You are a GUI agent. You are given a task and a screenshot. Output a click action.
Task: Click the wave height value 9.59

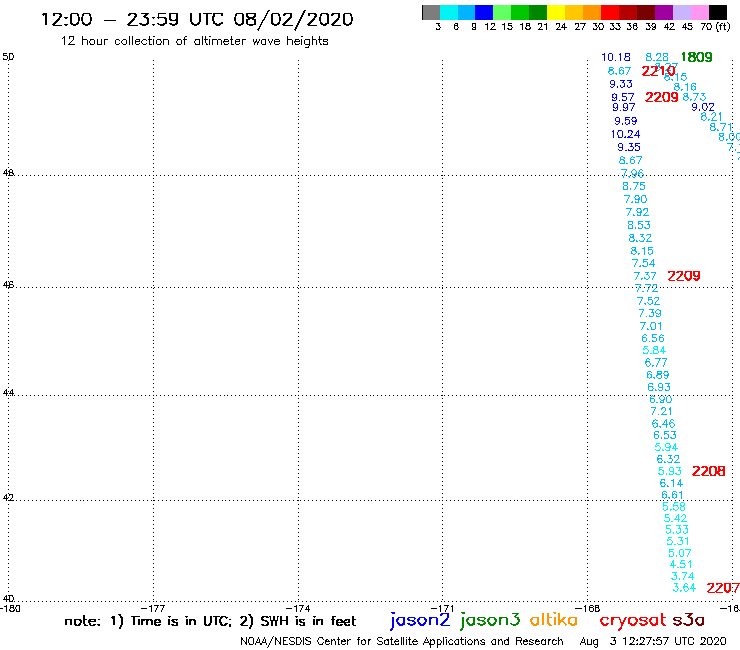626,121
